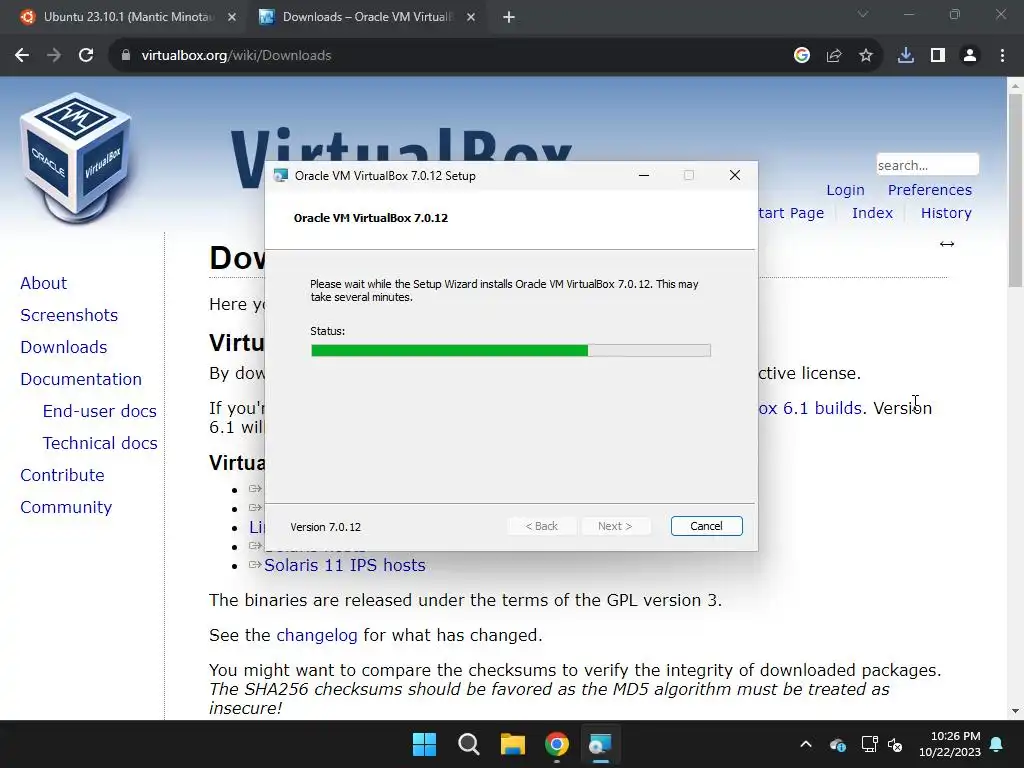The height and width of the screenshot is (768, 1024).
Task: Toggle Chrome side panel icon
Action: (938, 56)
